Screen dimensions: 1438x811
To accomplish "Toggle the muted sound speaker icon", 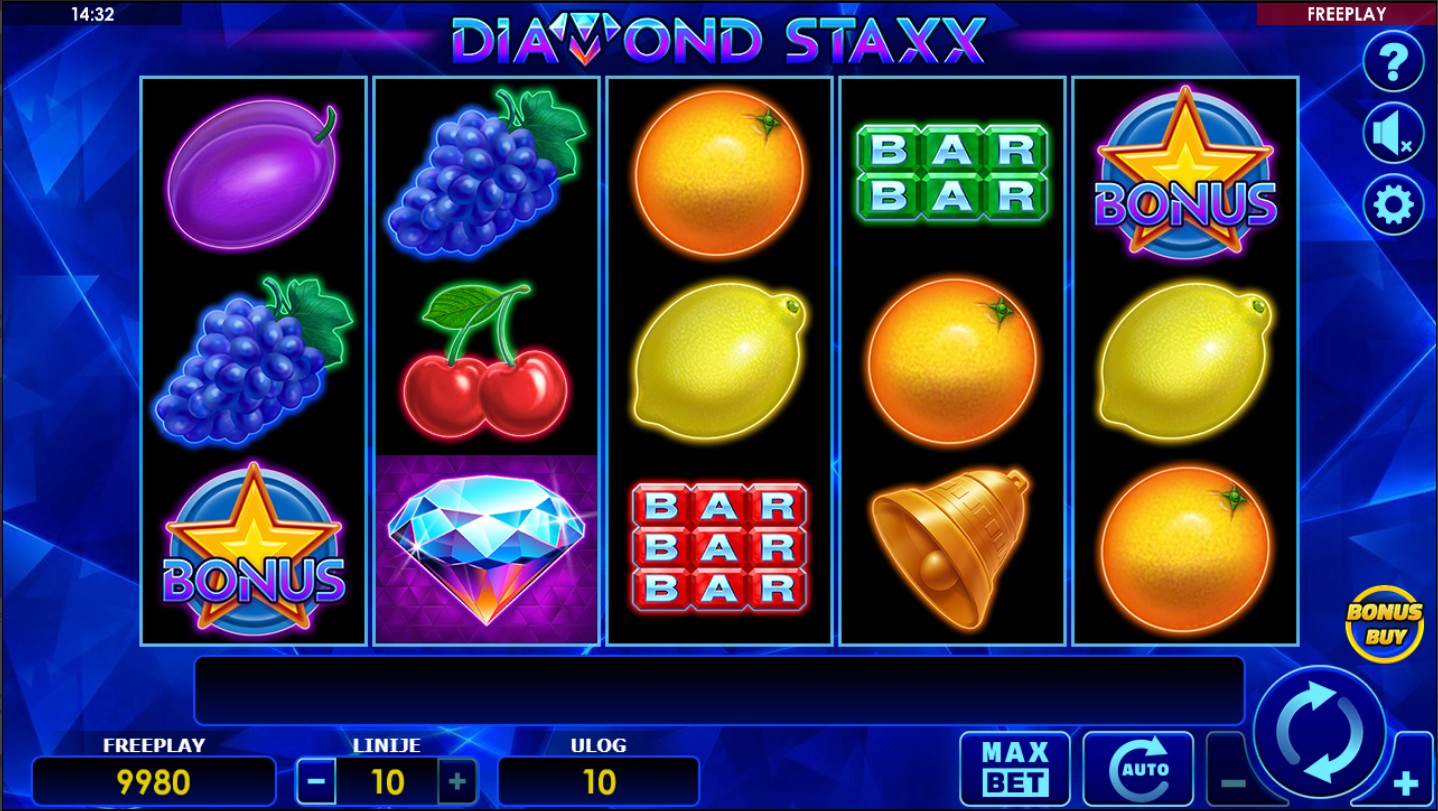I will (1393, 133).
